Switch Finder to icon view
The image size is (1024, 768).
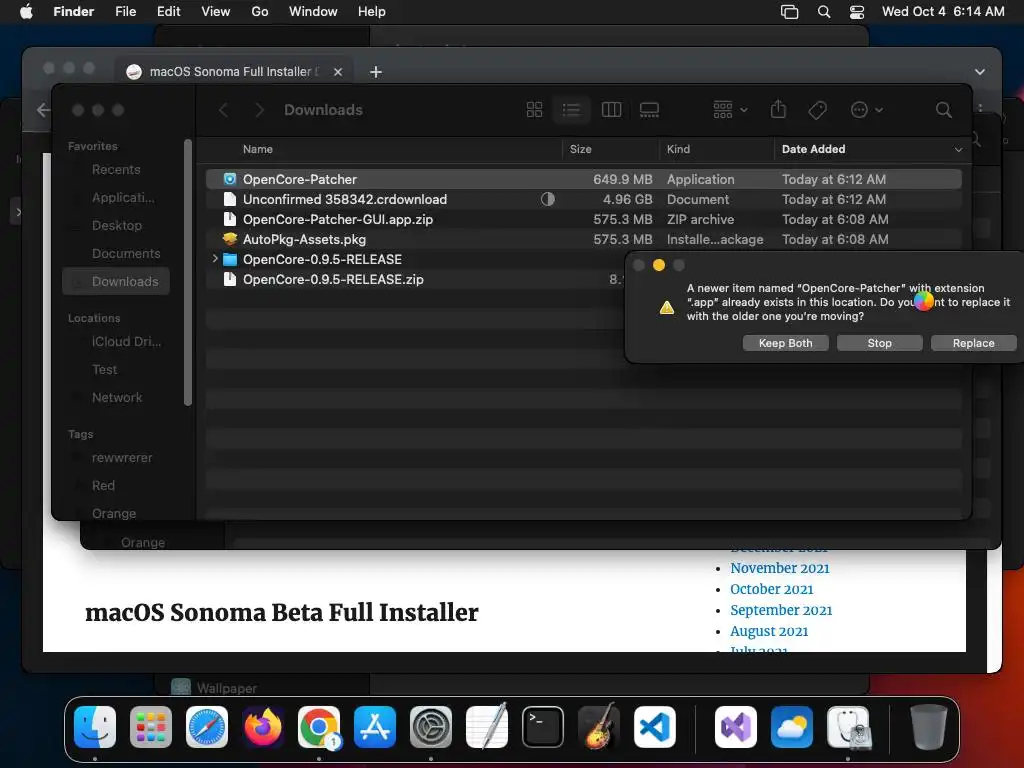(534, 110)
